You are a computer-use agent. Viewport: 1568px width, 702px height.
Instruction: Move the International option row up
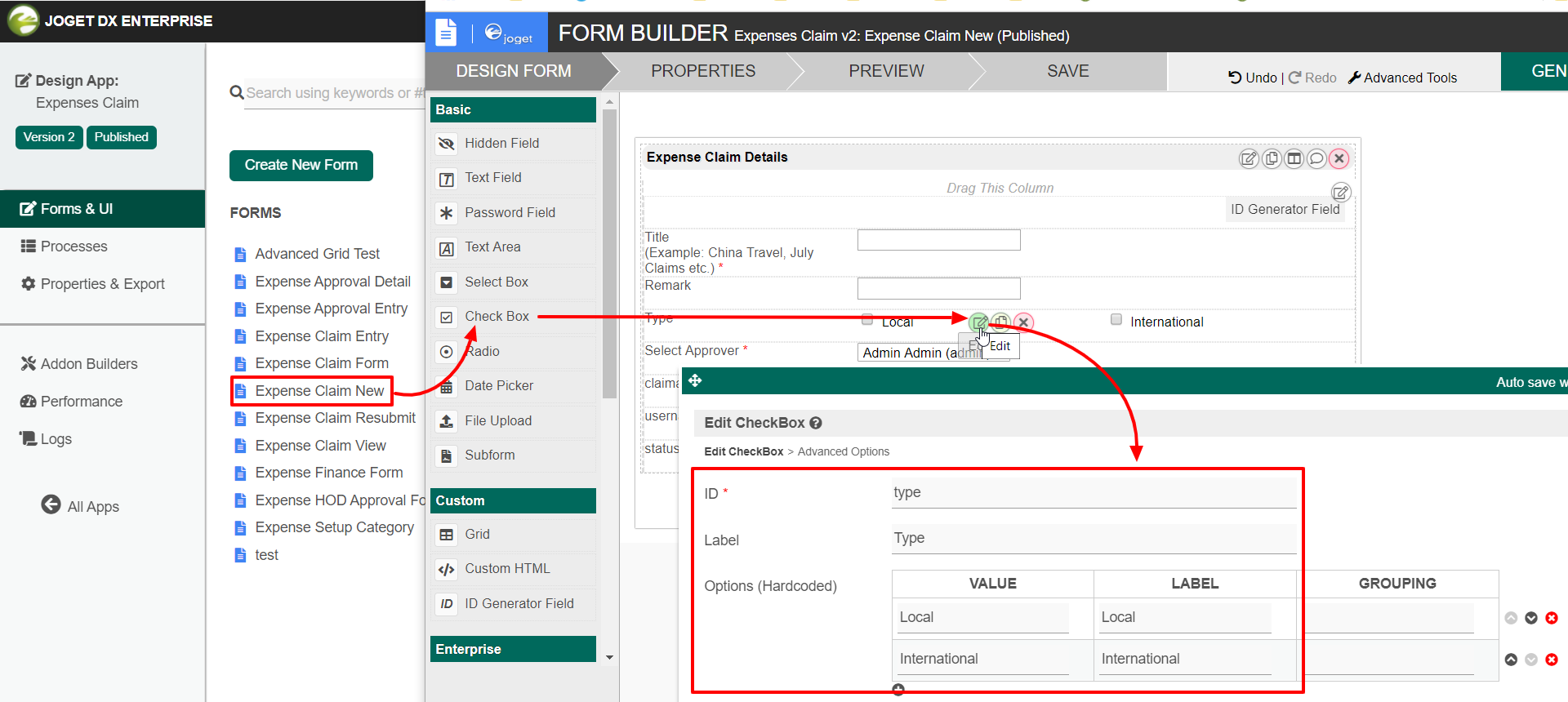click(x=1511, y=660)
